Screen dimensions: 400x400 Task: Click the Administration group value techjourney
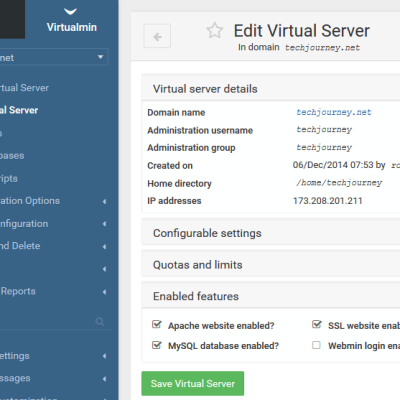click(324, 148)
